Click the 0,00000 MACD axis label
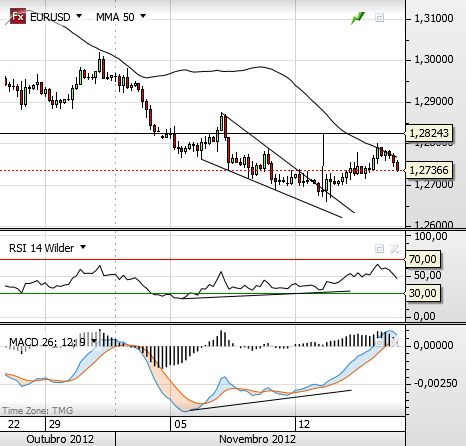 click(434, 345)
